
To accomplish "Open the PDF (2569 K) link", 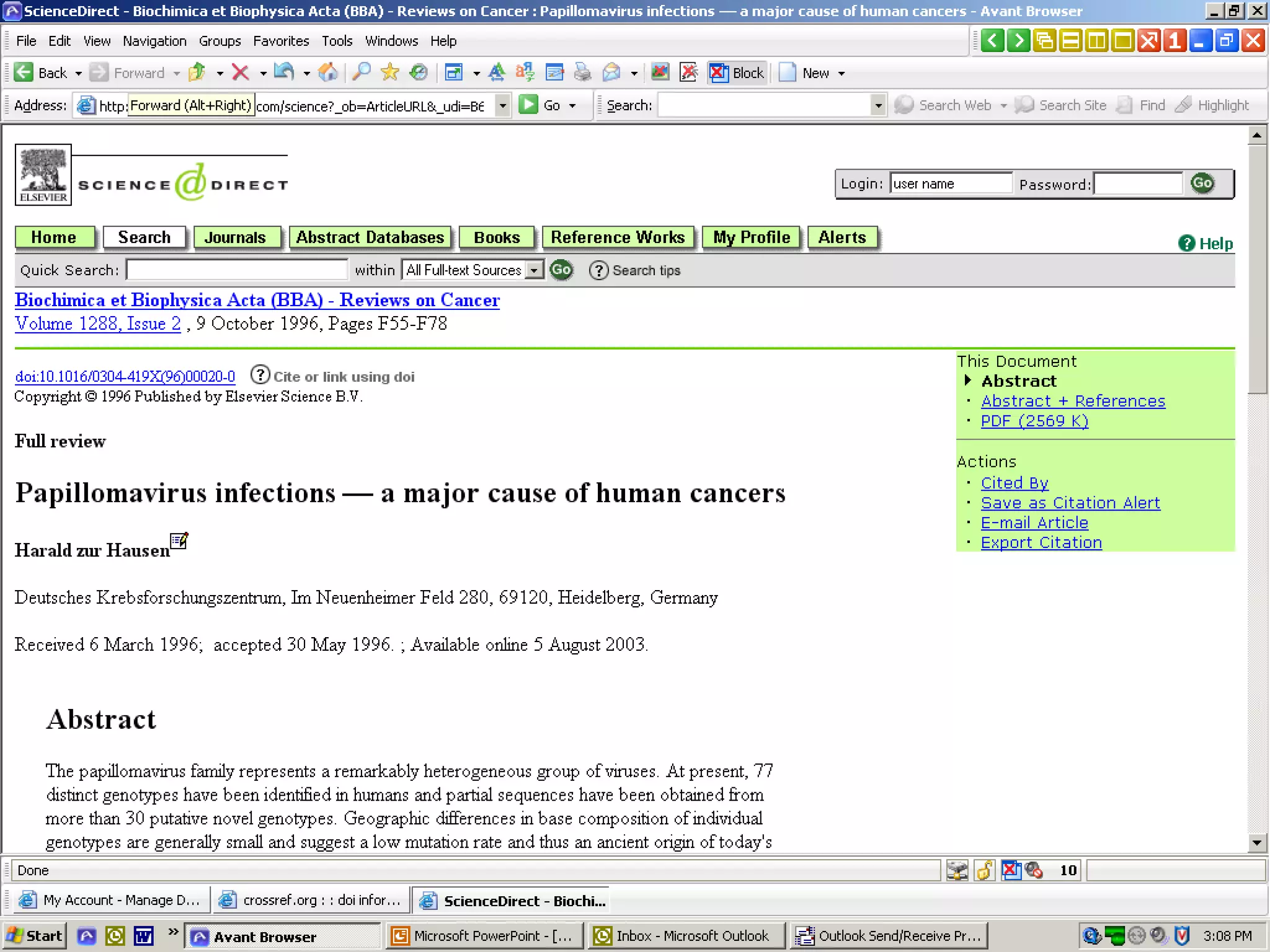I will [x=1034, y=421].
